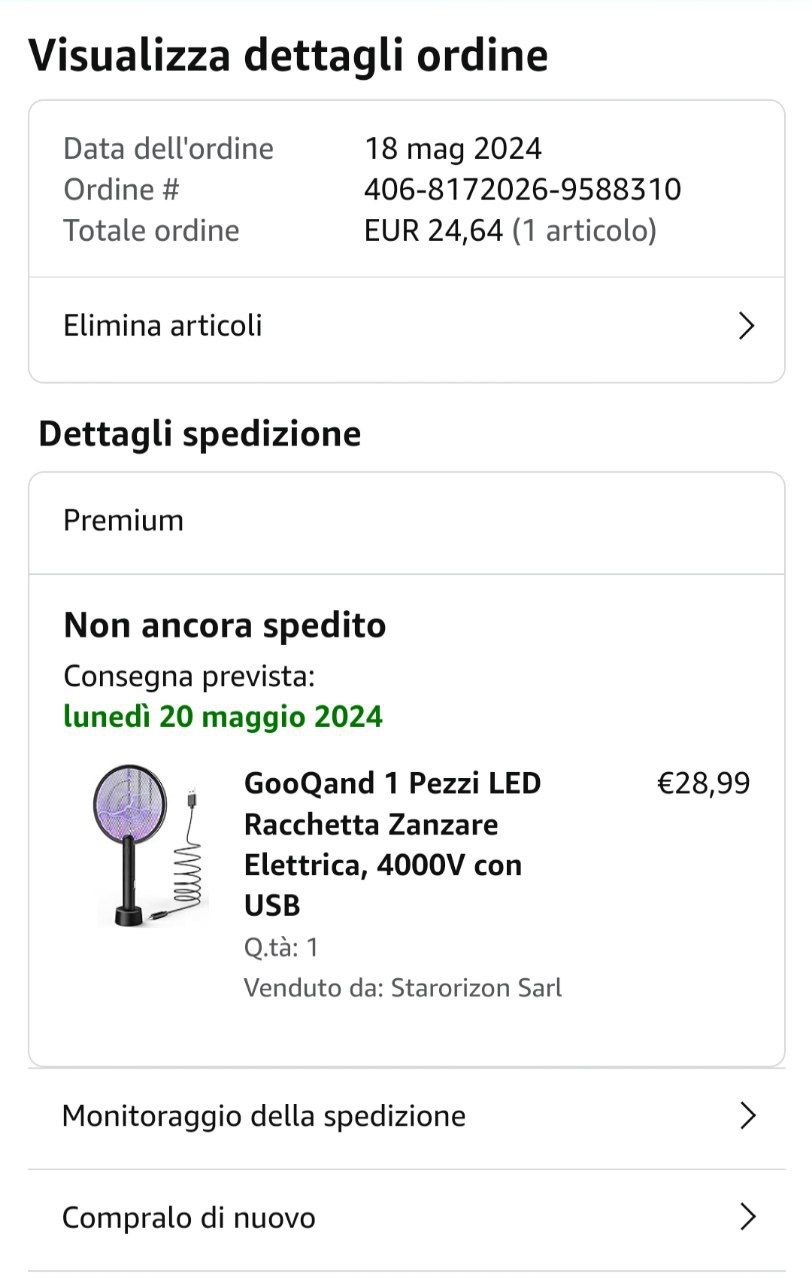Image resolution: width=812 pixels, height=1280 pixels.
Task: Tap the Non ancora spedito status heading
Action: (225, 626)
